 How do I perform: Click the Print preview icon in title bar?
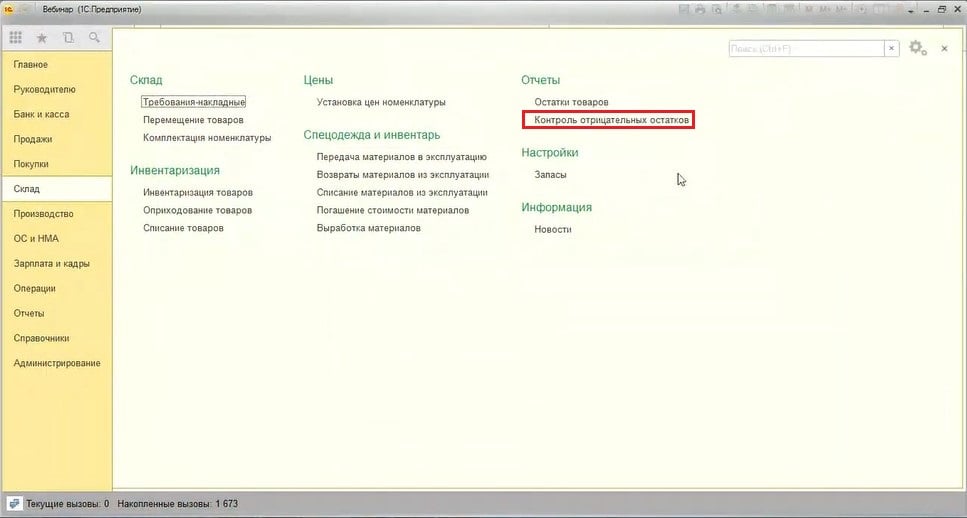717,10
